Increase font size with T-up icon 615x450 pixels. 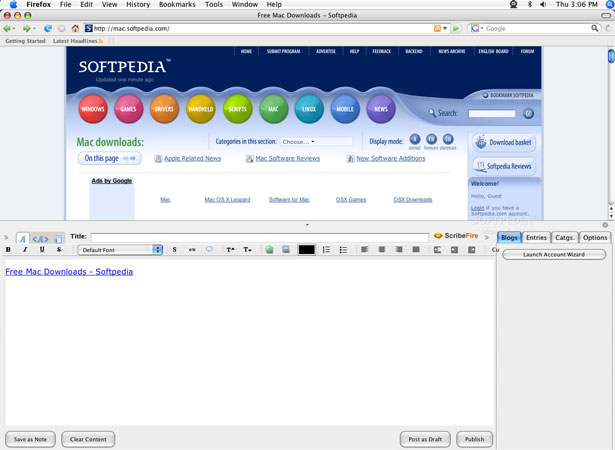pyautogui.click(x=230, y=250)
